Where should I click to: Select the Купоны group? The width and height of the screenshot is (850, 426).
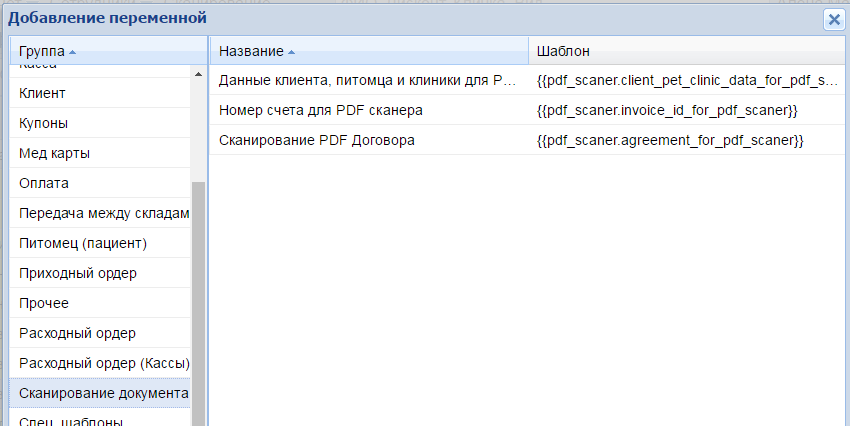pos(43,123)
